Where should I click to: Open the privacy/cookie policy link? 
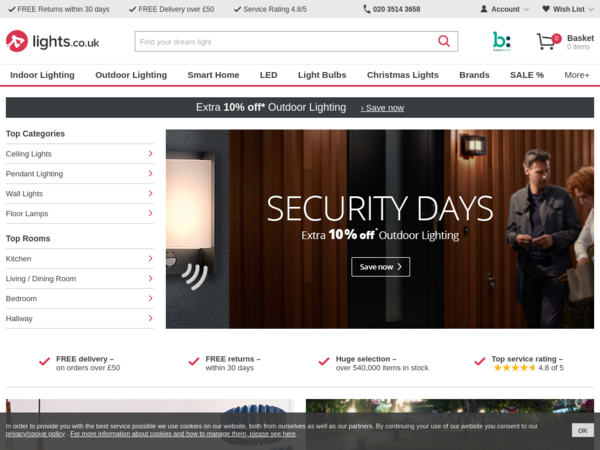(35, 434)
